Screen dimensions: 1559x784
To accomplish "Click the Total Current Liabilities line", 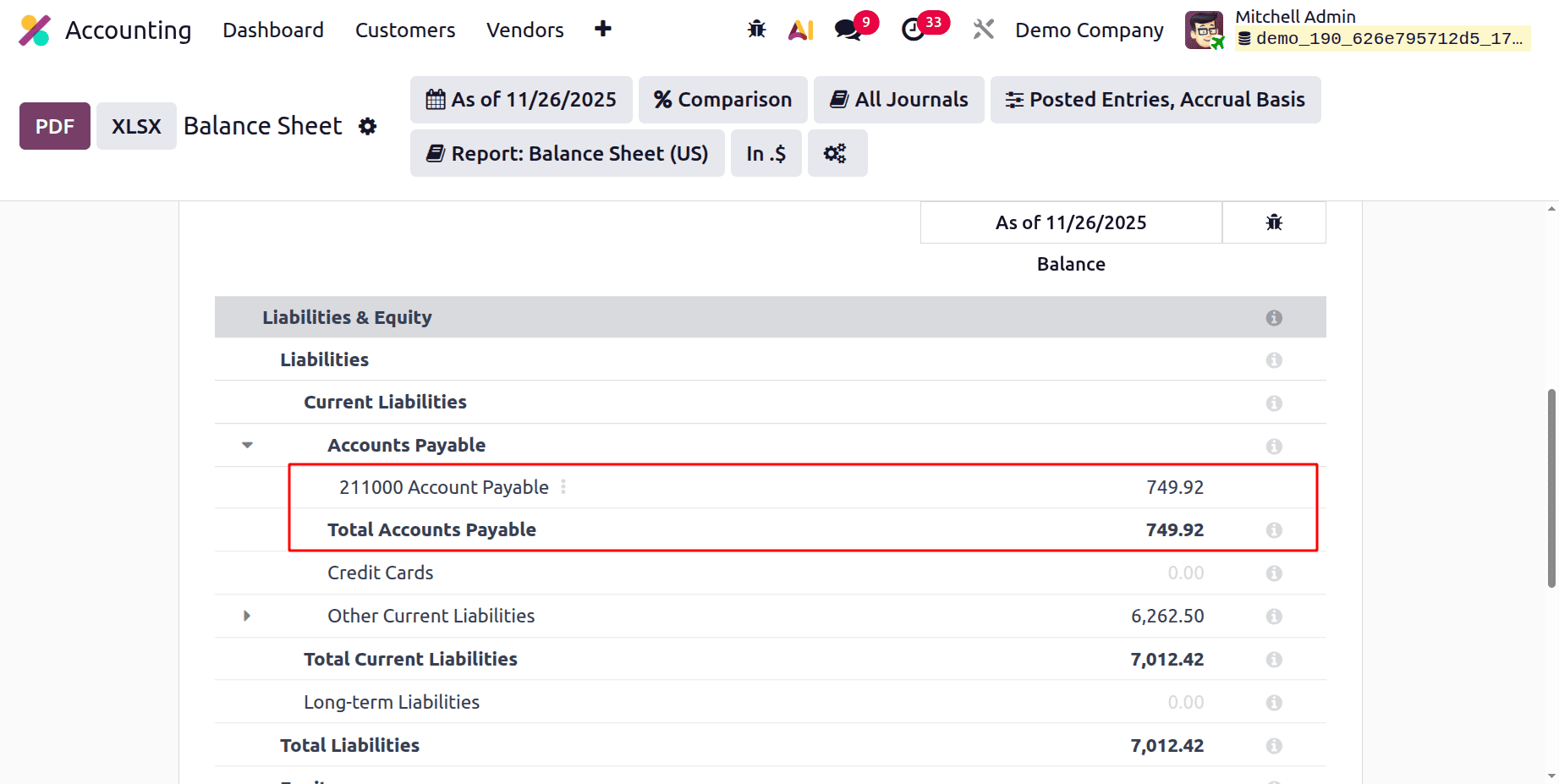I will [770, 659].
